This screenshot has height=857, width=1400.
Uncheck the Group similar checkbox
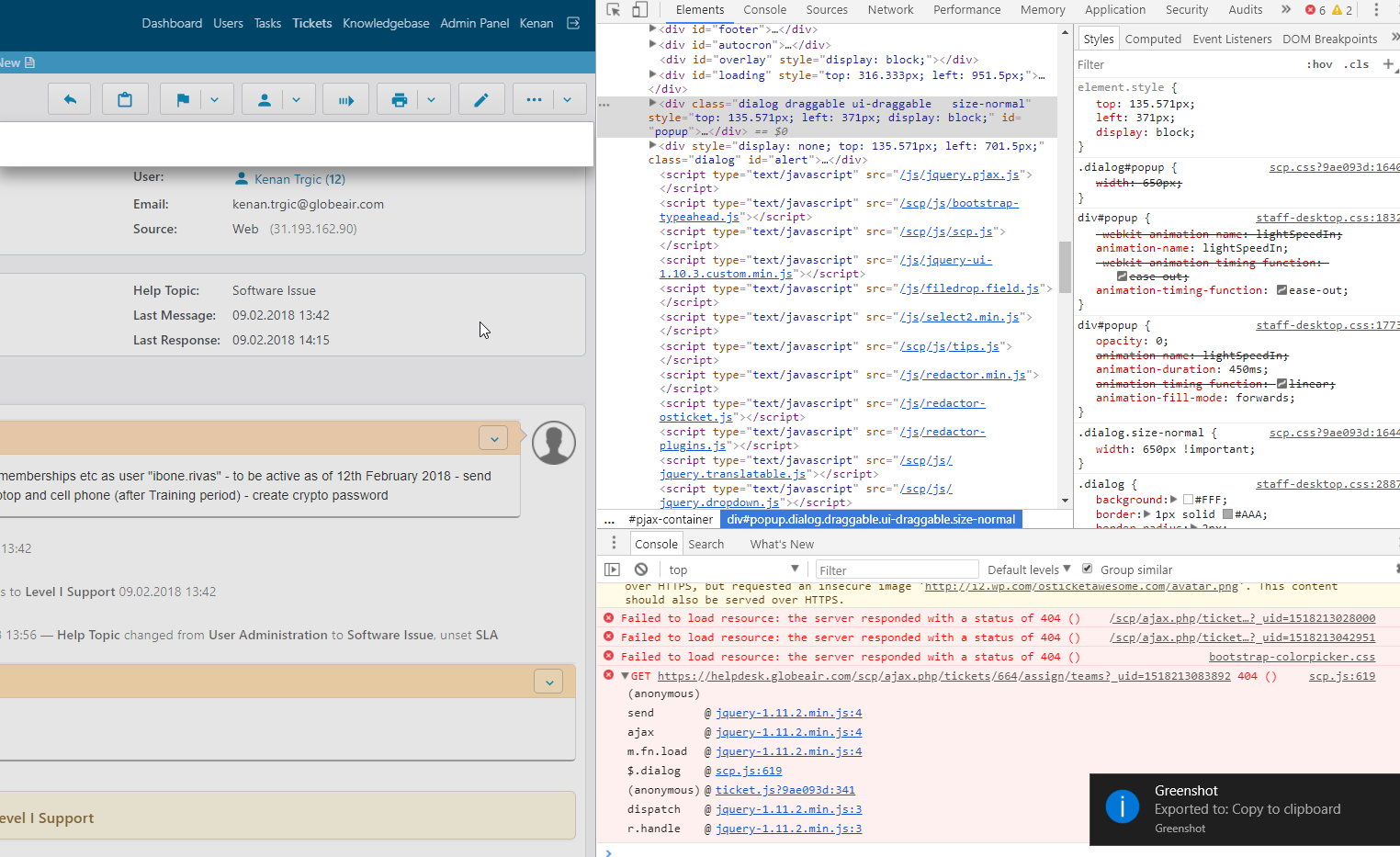point(1088,569)
